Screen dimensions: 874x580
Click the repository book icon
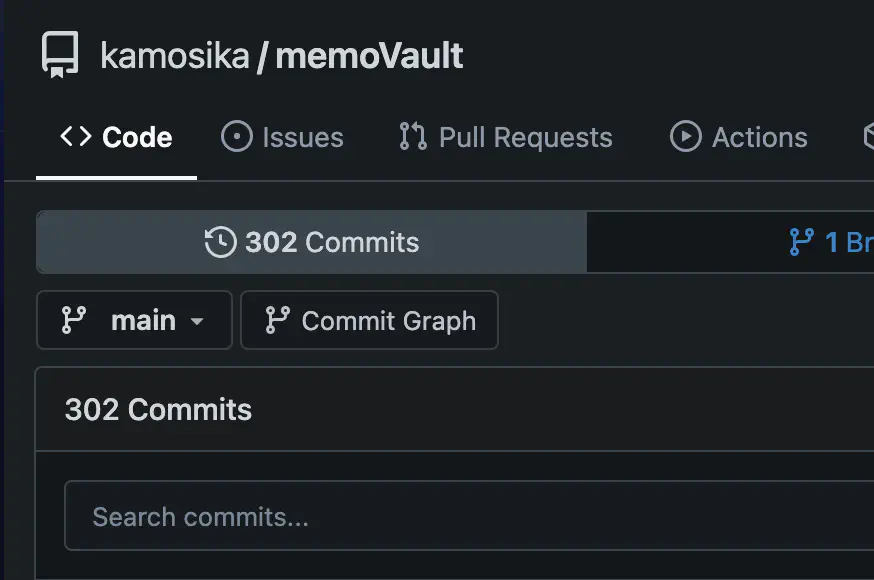point(60,55)
